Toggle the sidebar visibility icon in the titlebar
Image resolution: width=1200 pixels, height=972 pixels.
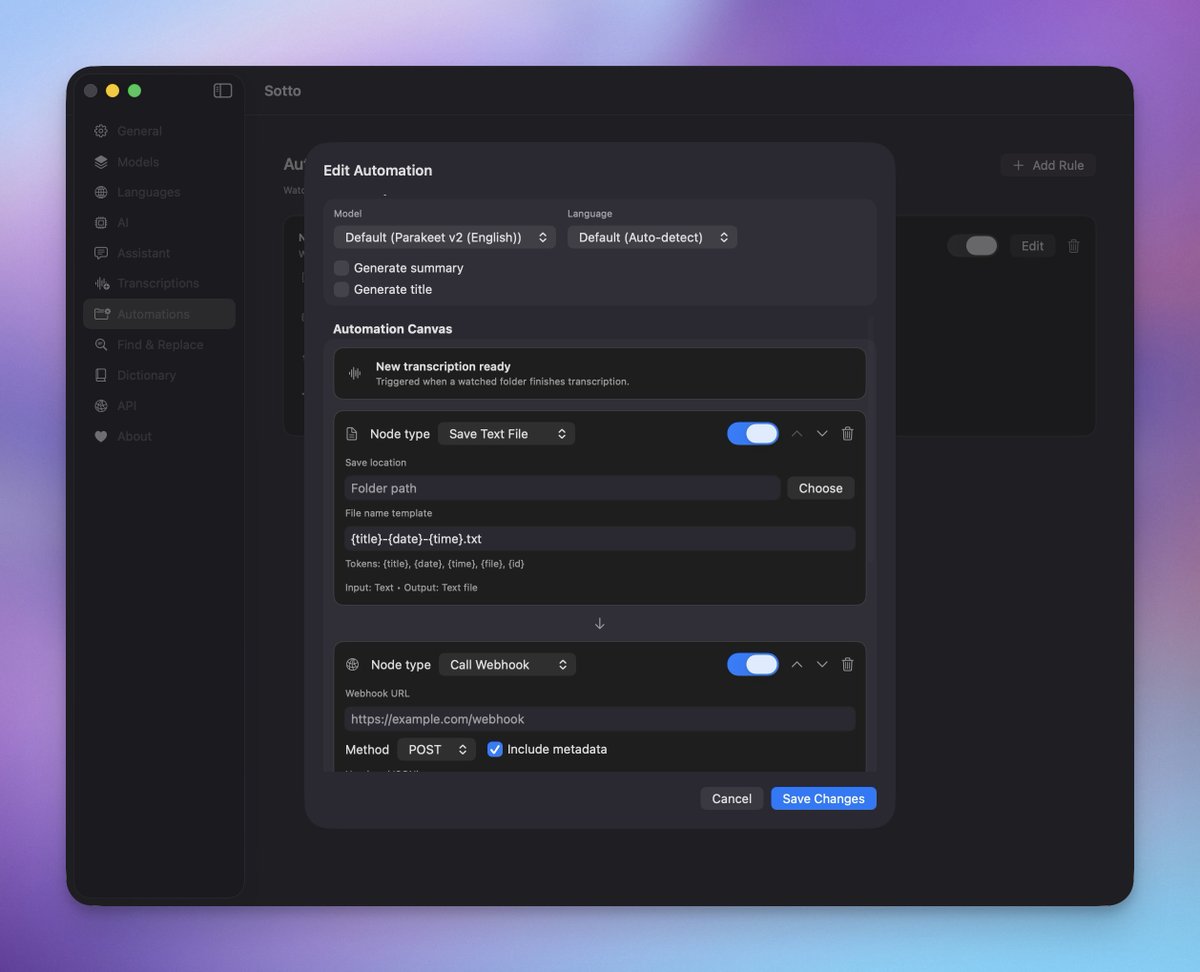tap(221, 90)
